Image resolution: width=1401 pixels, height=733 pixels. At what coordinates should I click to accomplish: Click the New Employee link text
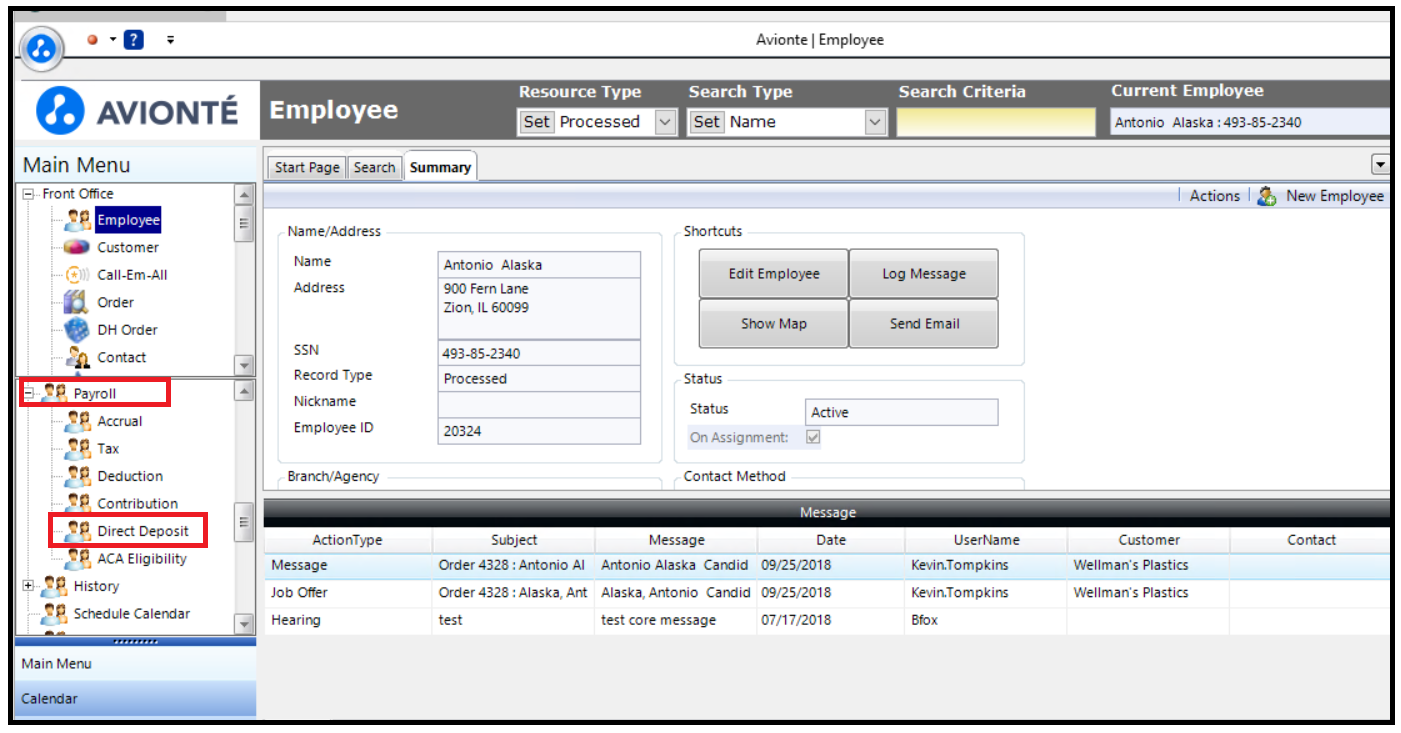tap(1335, 196)
